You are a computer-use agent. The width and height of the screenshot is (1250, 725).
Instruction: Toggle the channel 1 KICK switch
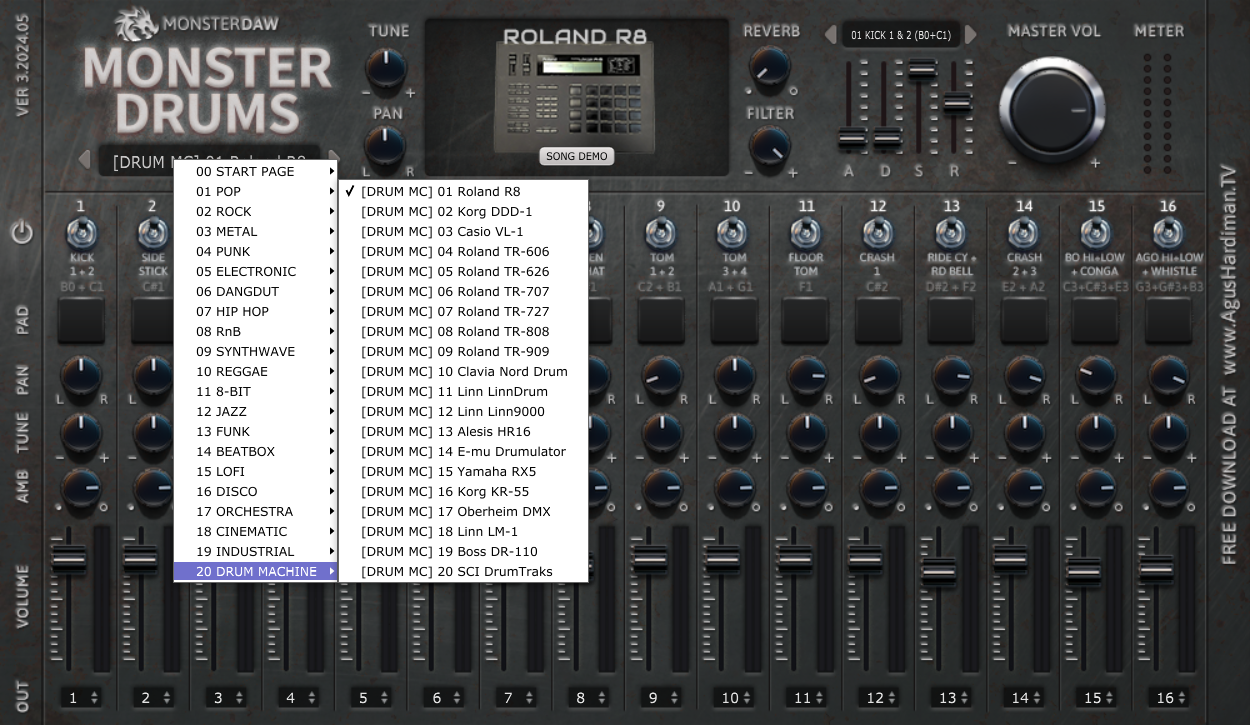pyautogui.click(x=81, y=234)
